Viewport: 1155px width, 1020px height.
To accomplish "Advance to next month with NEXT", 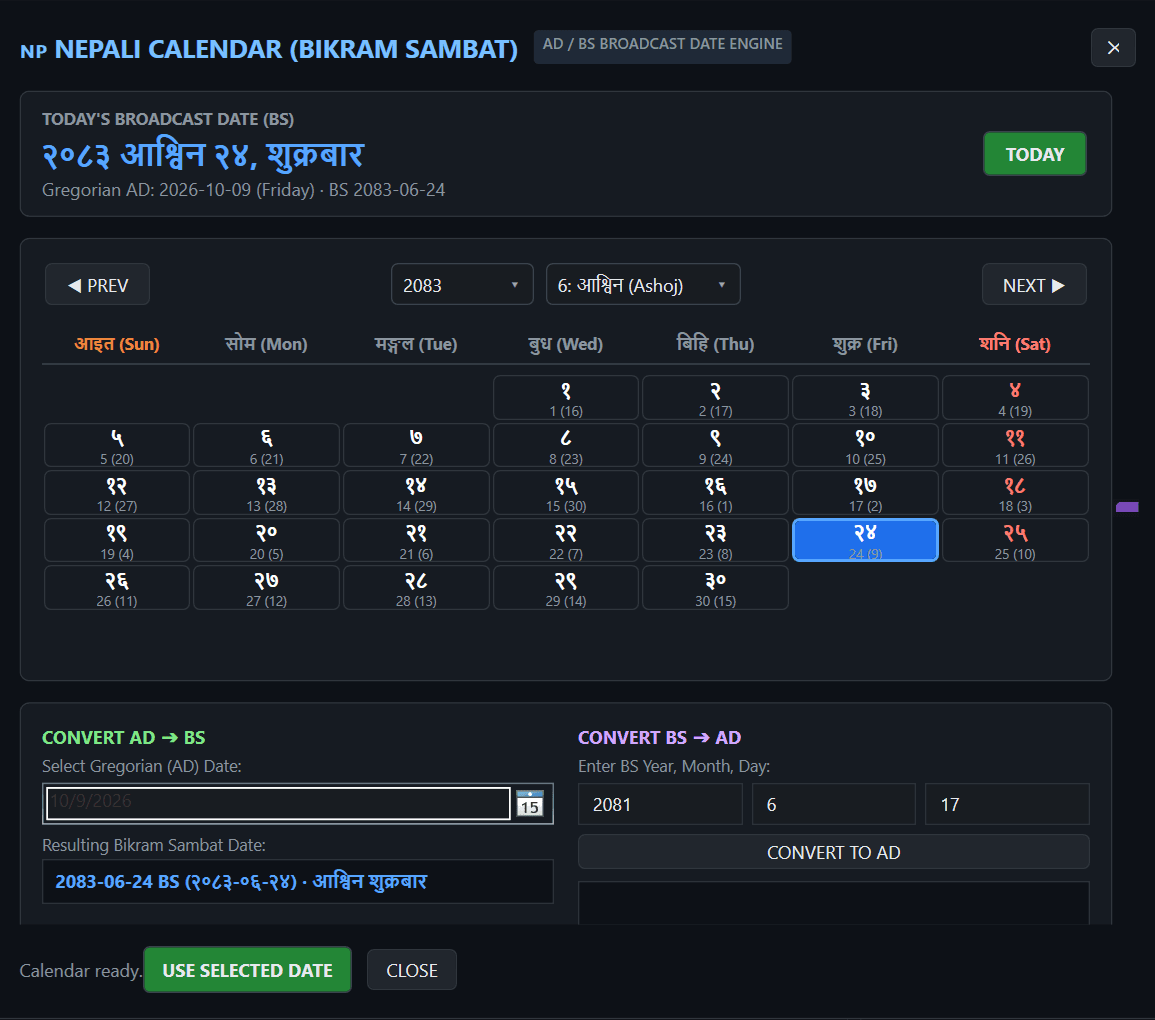I will click(x=1034, y=285).
